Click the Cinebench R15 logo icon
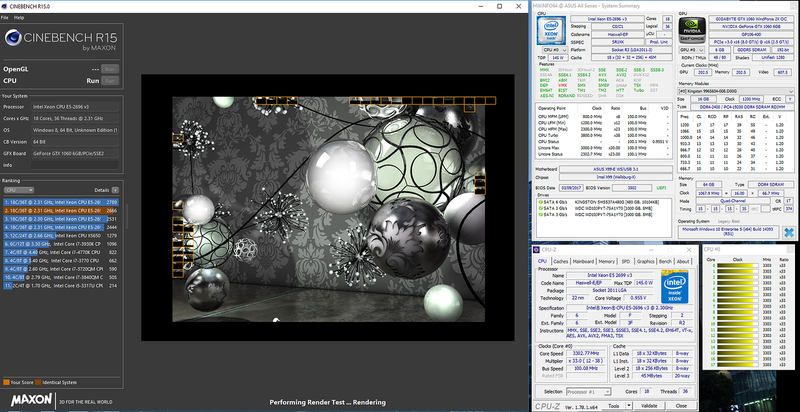800x412 pixels. pos(13,38)
